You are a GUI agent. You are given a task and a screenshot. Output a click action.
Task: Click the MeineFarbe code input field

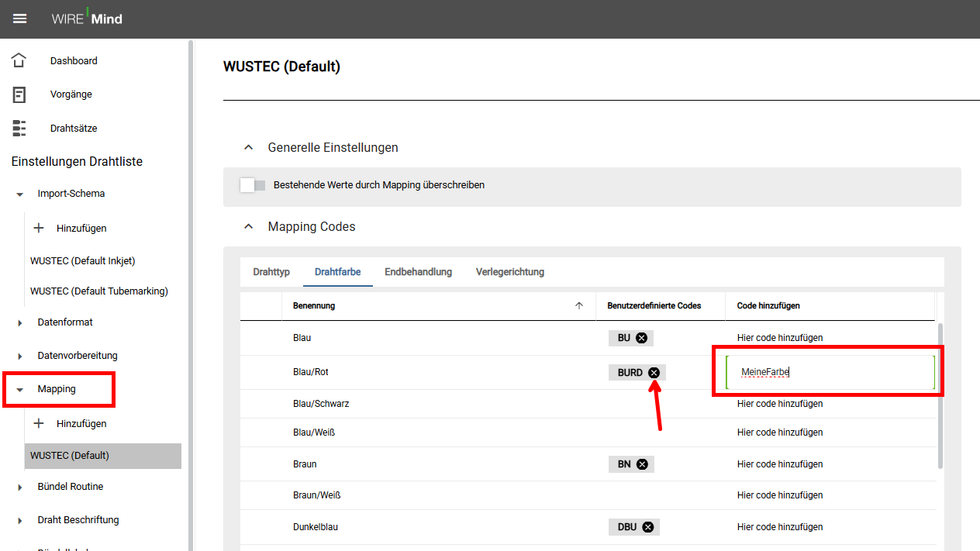pos(830,372)
